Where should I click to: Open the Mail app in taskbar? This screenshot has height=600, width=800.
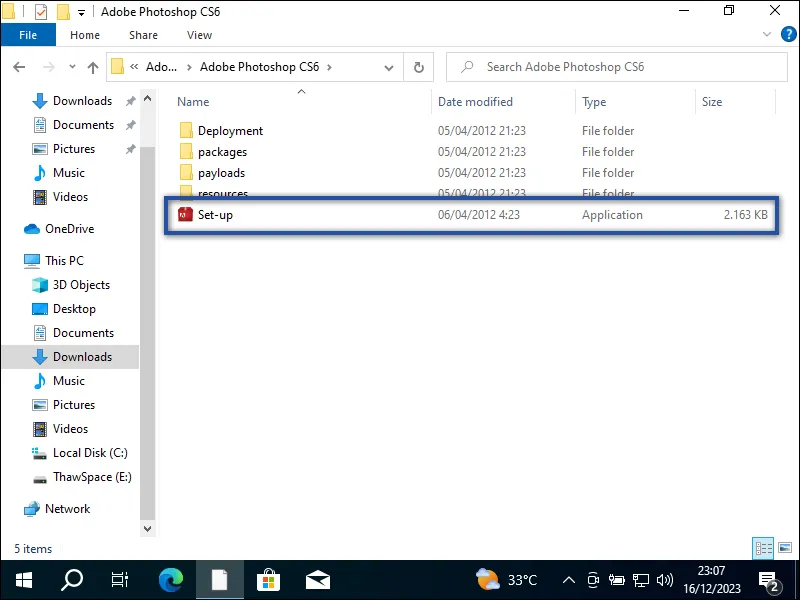tap(318, 579)
